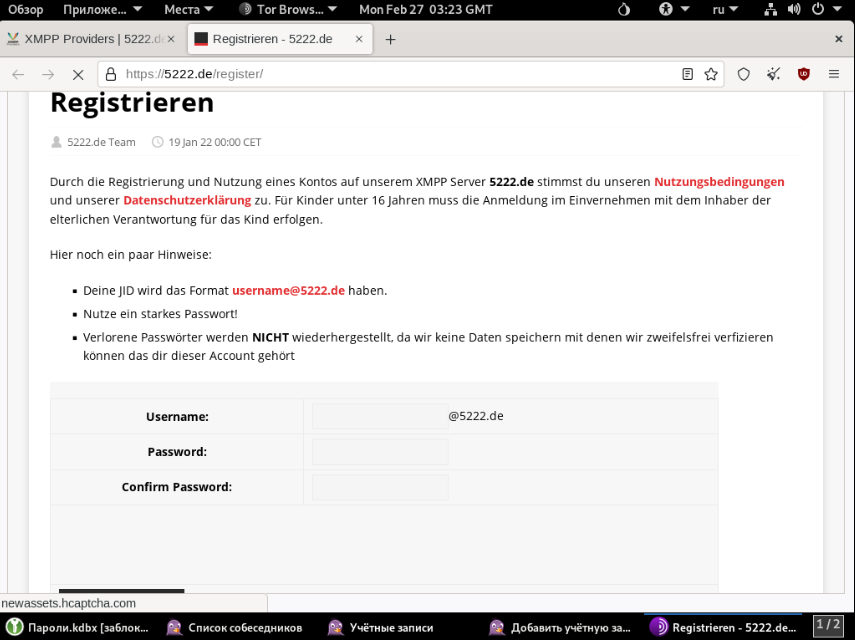Open a new browser tab
Image resolution: width=855 pixels, height=640 pixels.
[390, 39]
